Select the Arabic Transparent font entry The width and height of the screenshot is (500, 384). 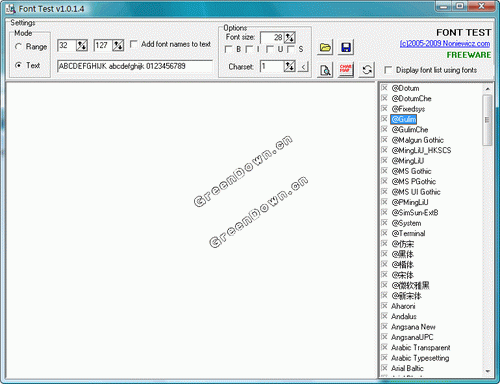coord(421,347)
